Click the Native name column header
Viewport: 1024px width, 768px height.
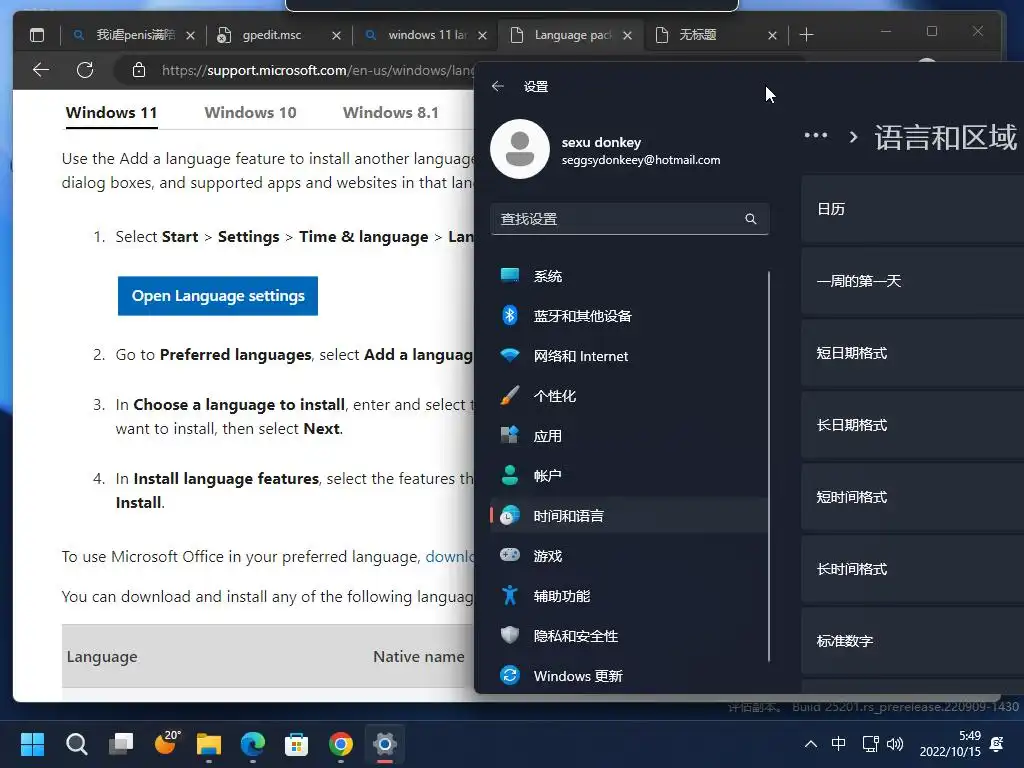[419, 656]
